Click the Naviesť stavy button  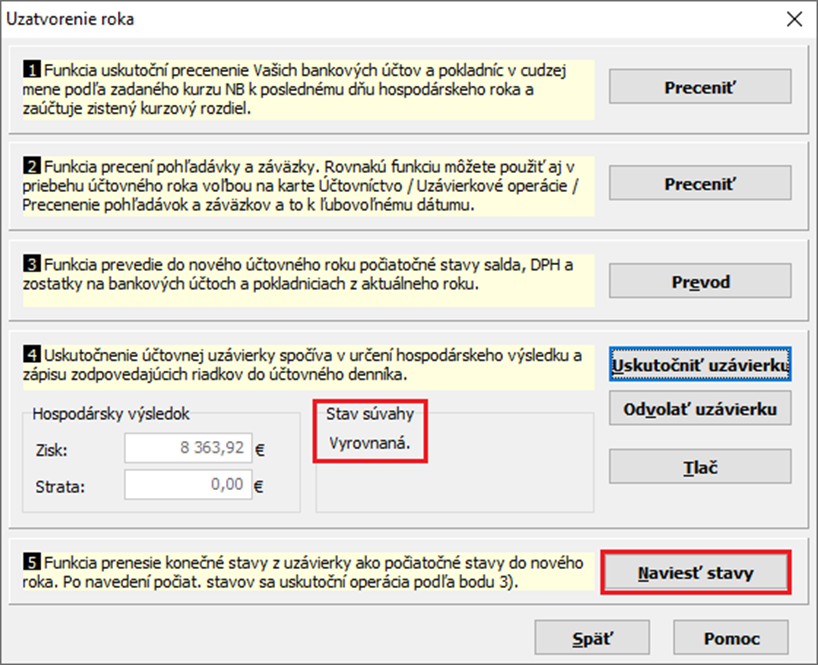pyautogui.click(x=696, y=573)
